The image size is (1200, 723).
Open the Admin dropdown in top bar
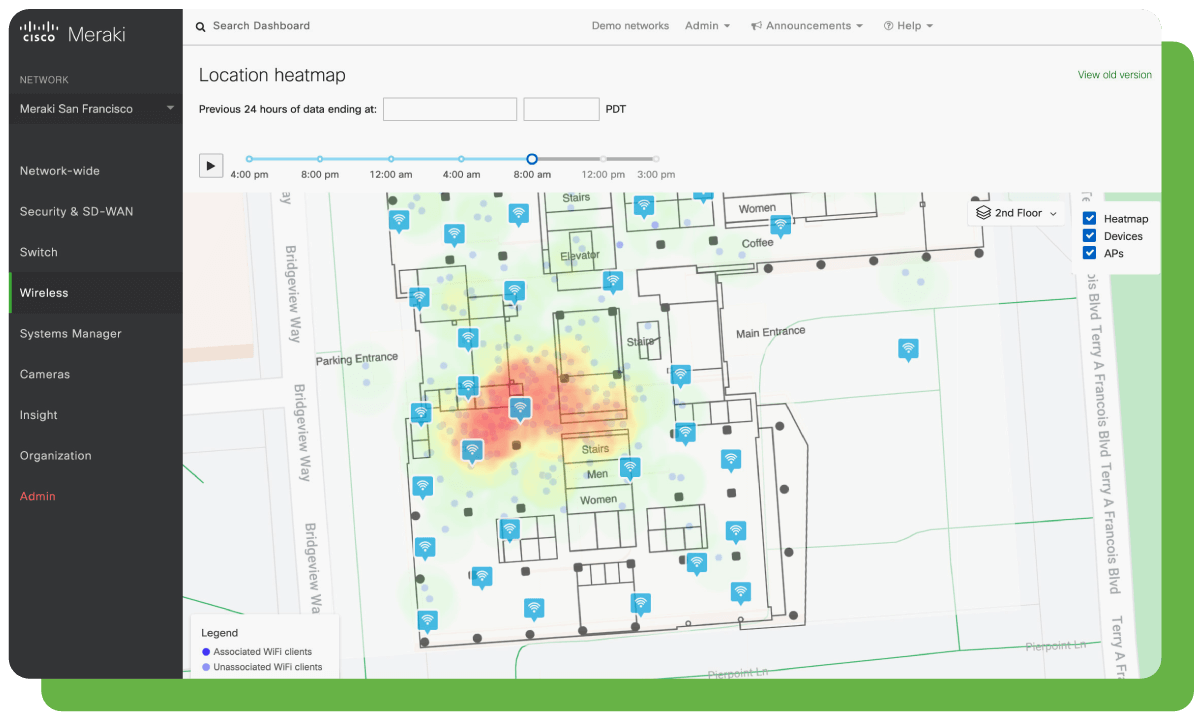click(x=707, y=26)
